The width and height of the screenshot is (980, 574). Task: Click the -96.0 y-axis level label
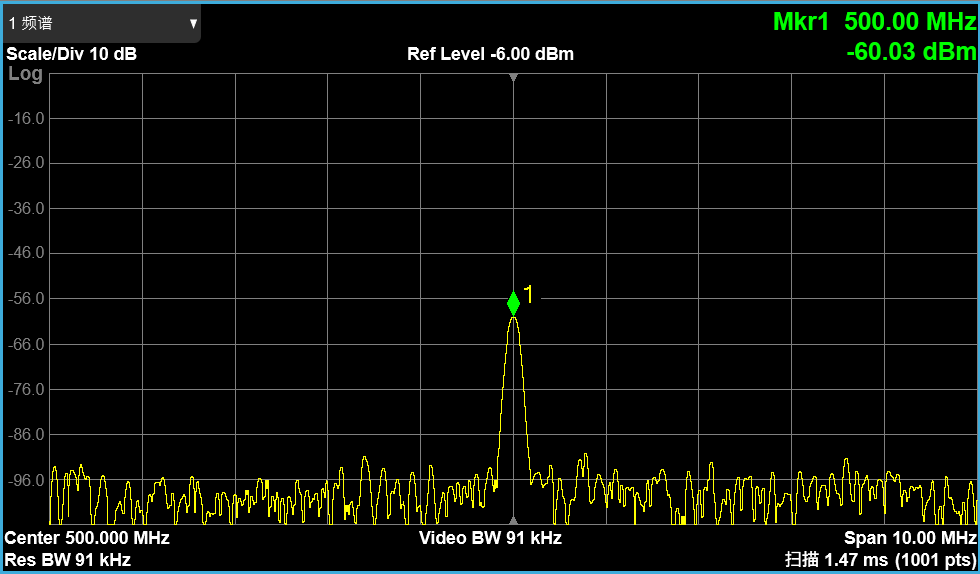pyautogui.click(x=26, y=480)
